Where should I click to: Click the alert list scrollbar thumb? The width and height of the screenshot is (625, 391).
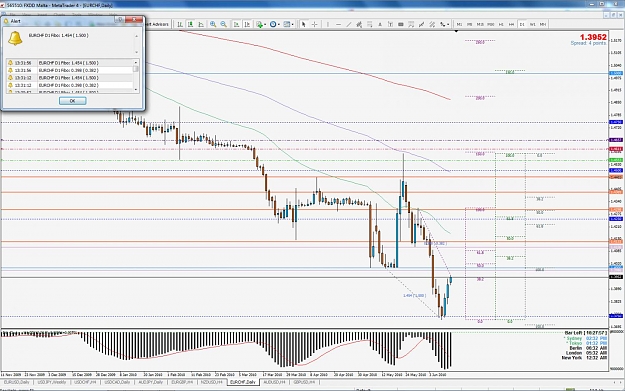tap(136, 69)
